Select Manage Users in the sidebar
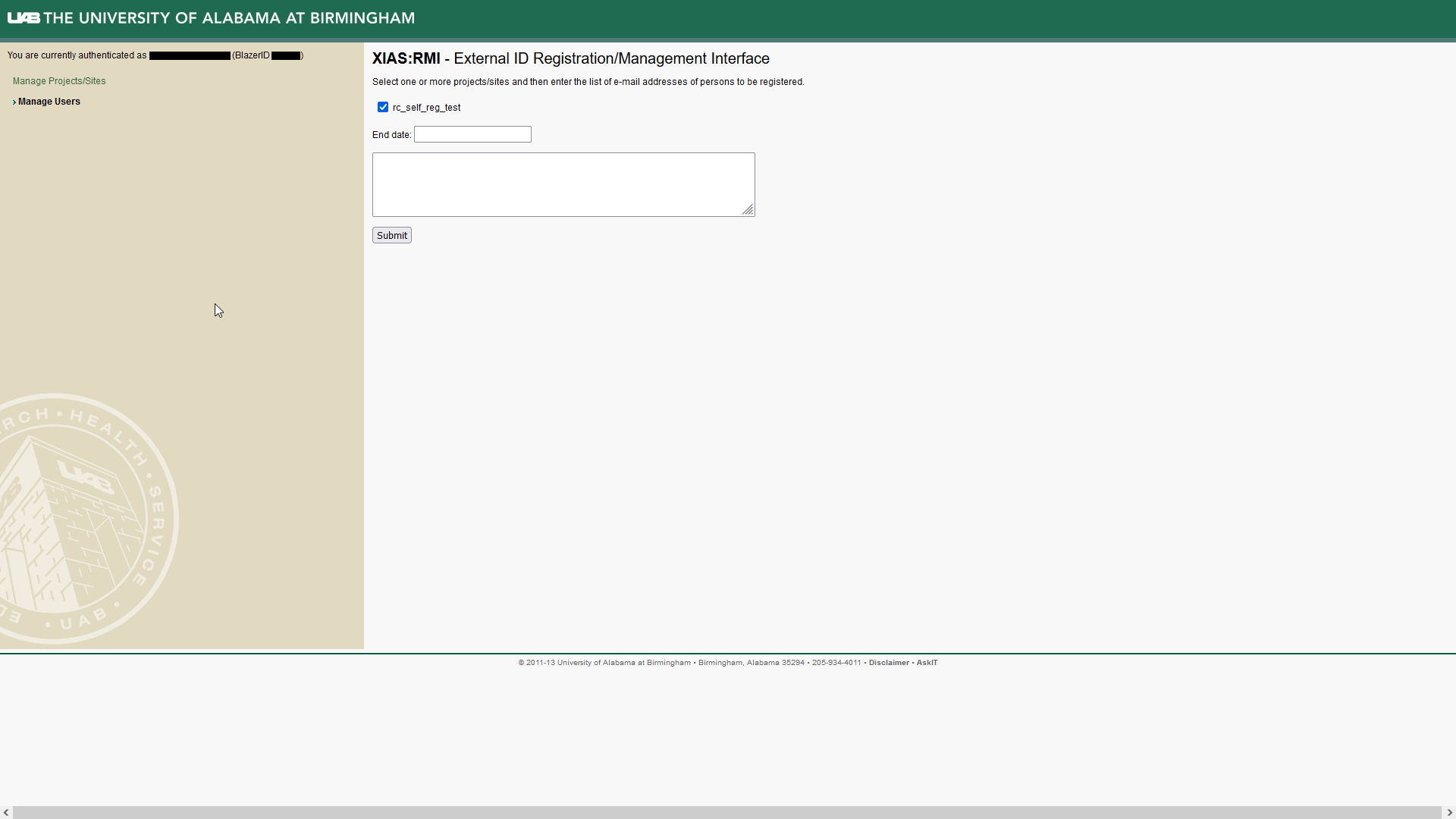 pyautogui.click(x=49, y=102)
